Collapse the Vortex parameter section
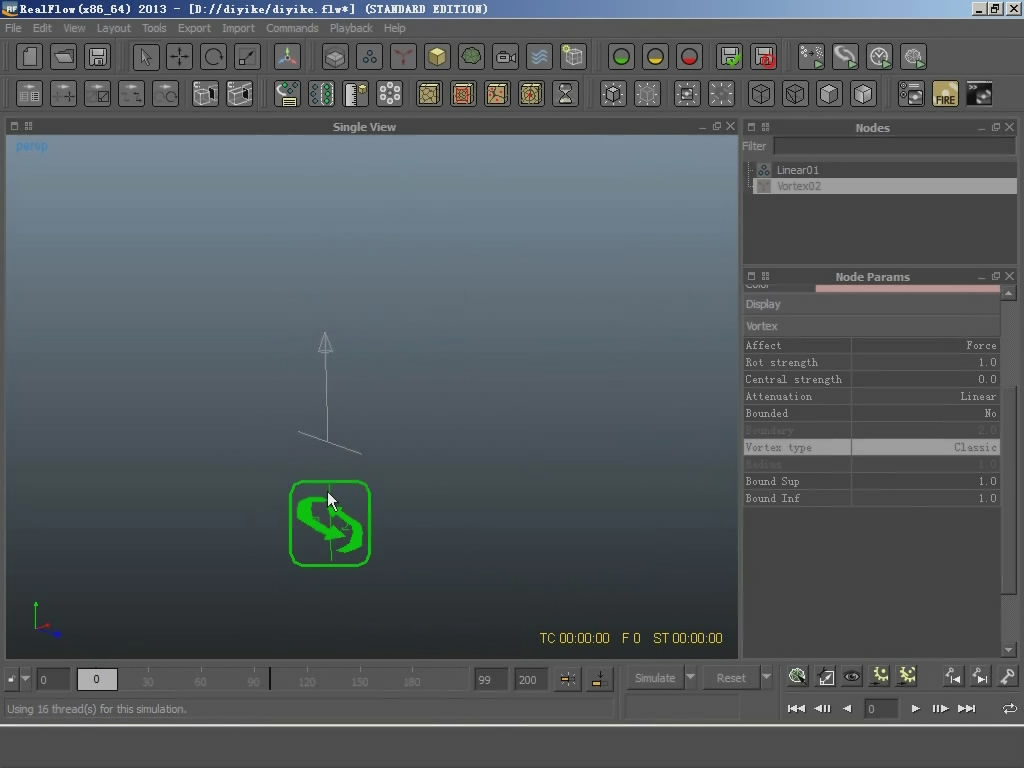The width and height of the screenshot is (1024, 768). click(x=871, y=326)
